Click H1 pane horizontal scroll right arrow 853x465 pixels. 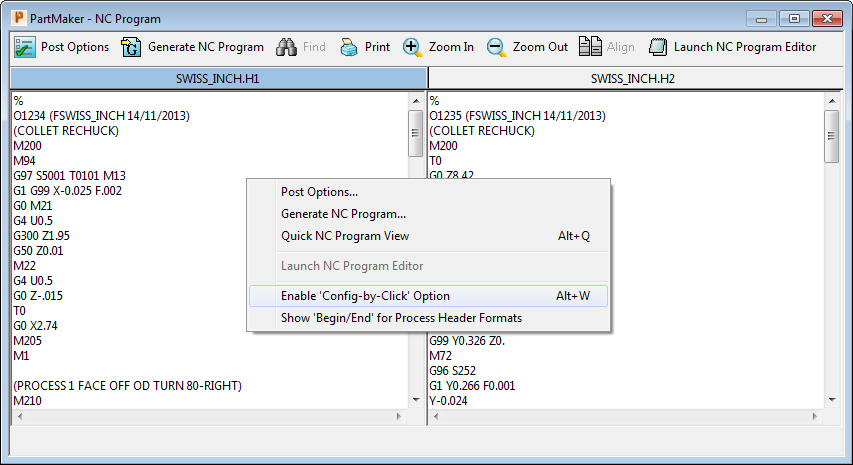pyautogui.click(x=398, y=417)
